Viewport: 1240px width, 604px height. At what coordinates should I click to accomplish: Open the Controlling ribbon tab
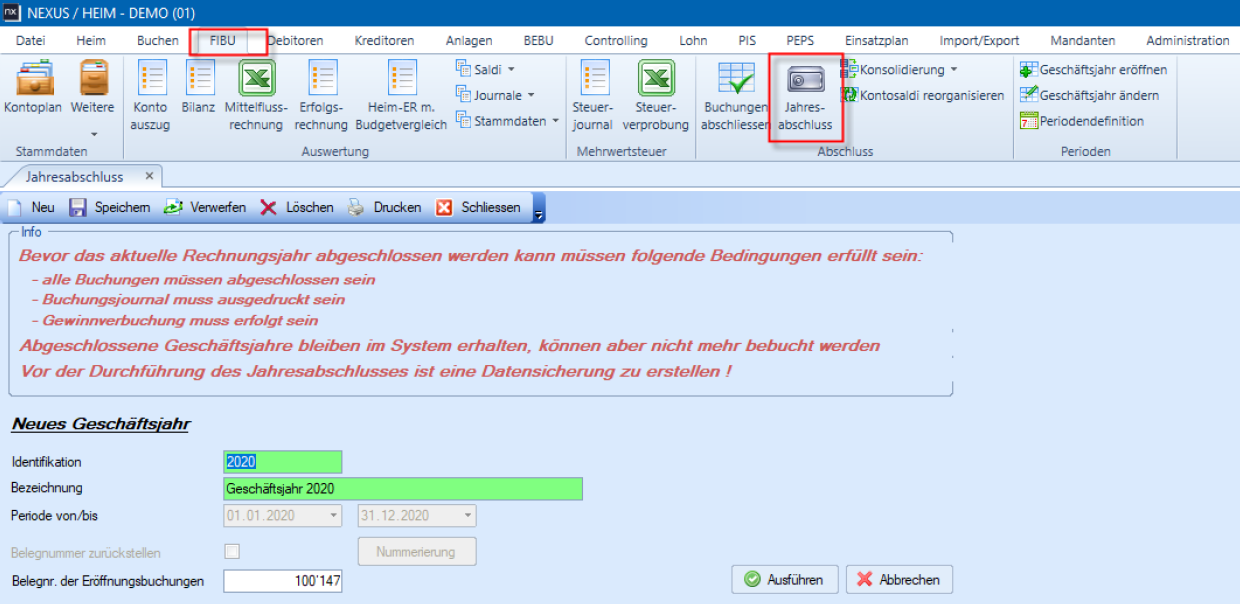616,41
